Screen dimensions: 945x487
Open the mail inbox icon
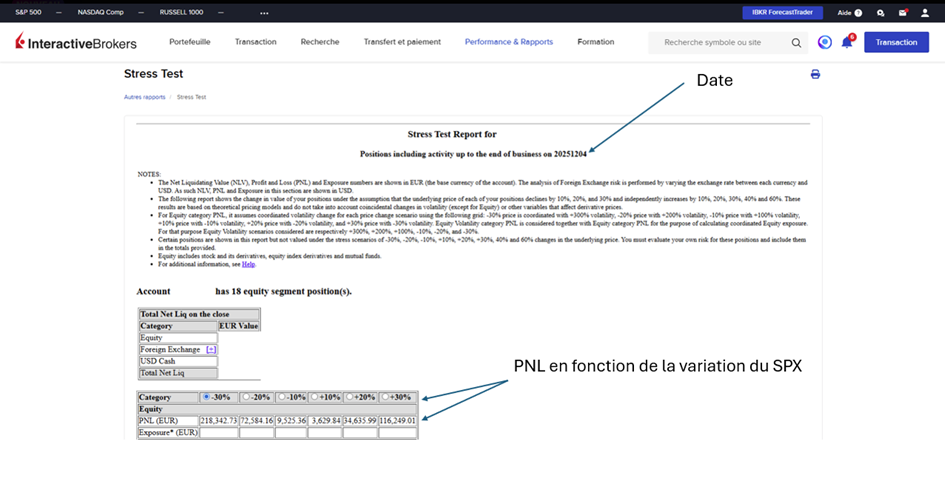[902, 13]
